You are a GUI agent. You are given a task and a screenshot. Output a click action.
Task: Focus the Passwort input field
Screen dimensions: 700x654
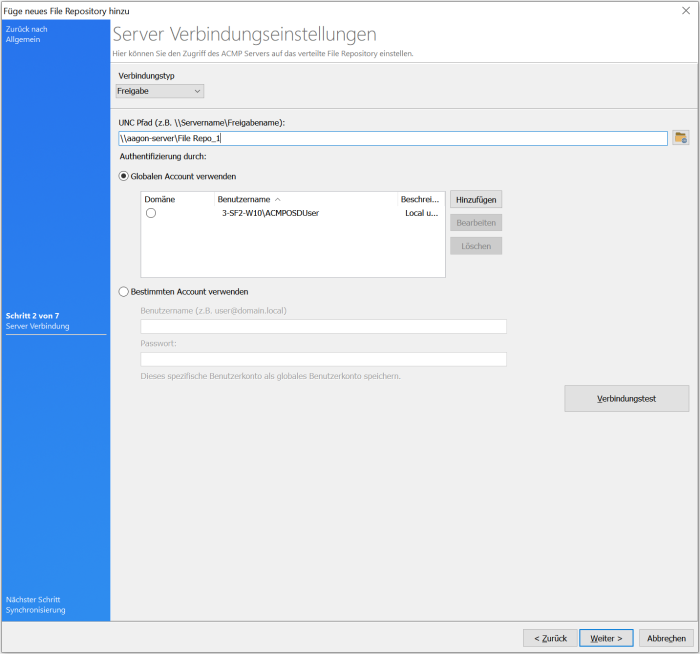[x=323, y=359]
